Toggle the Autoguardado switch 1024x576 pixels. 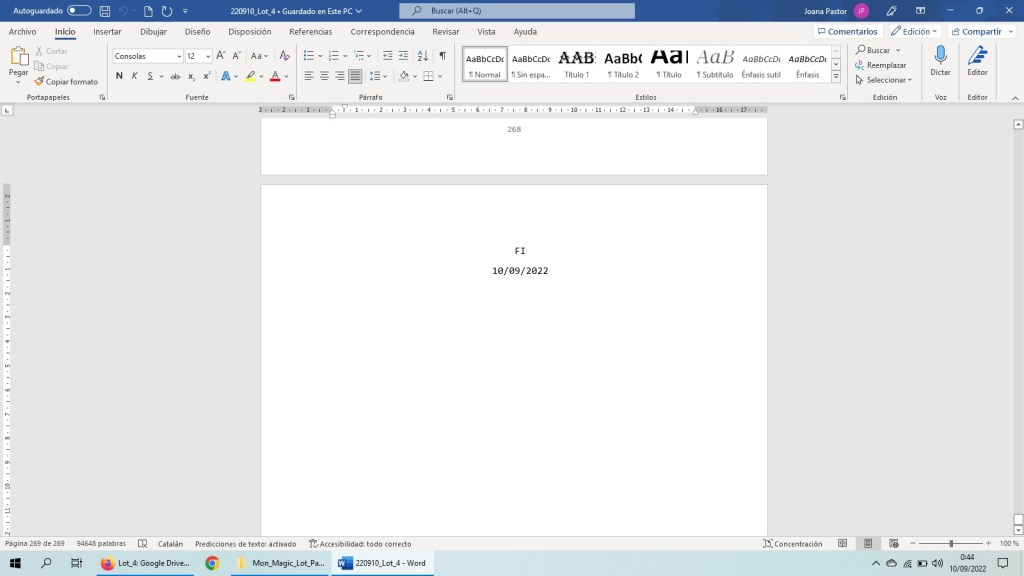point(79,11)
